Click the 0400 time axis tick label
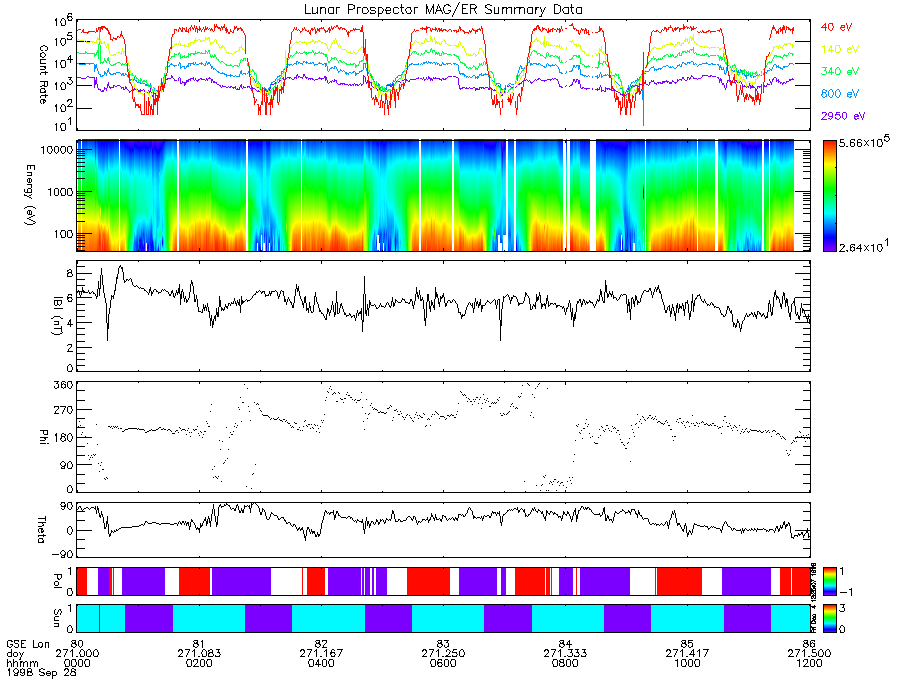 tap(321, 663)
